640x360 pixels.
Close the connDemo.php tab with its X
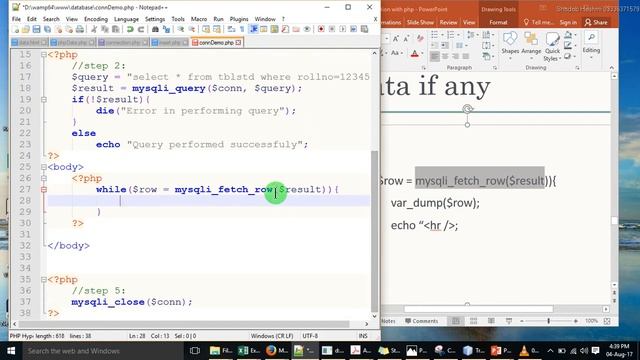238,42
